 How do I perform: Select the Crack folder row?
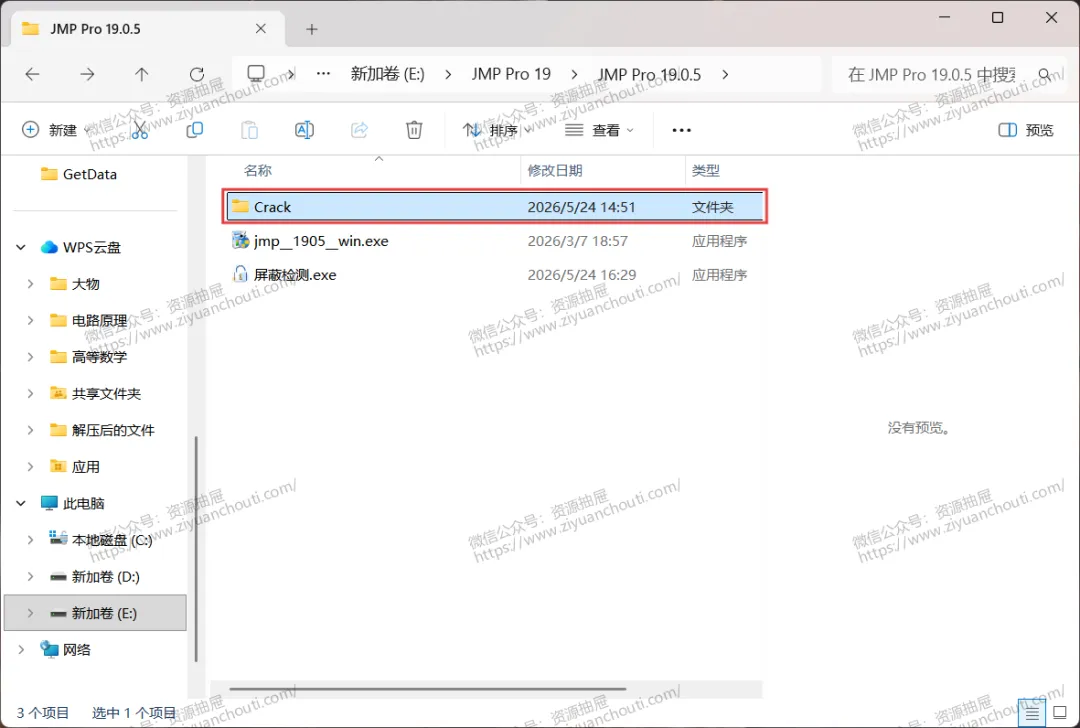pos(495,207)
